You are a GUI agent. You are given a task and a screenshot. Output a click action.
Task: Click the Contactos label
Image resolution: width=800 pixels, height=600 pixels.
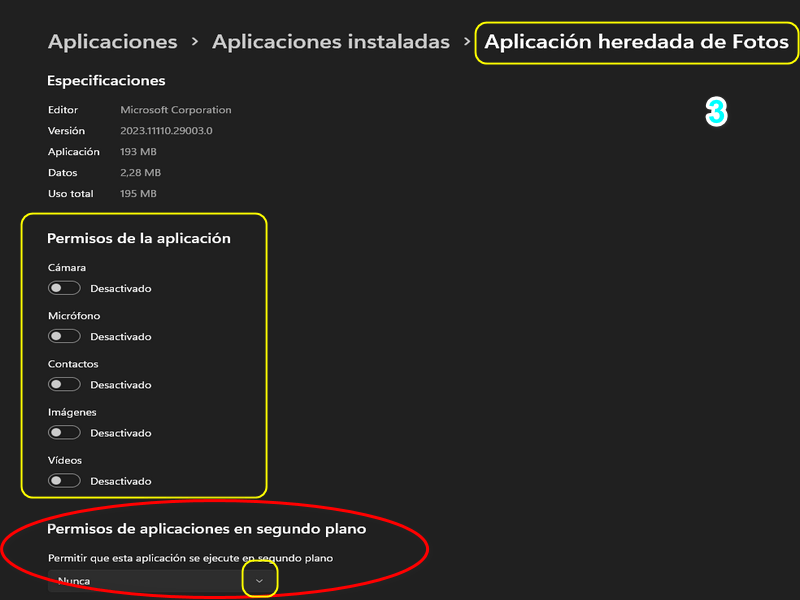coord(73,364)
